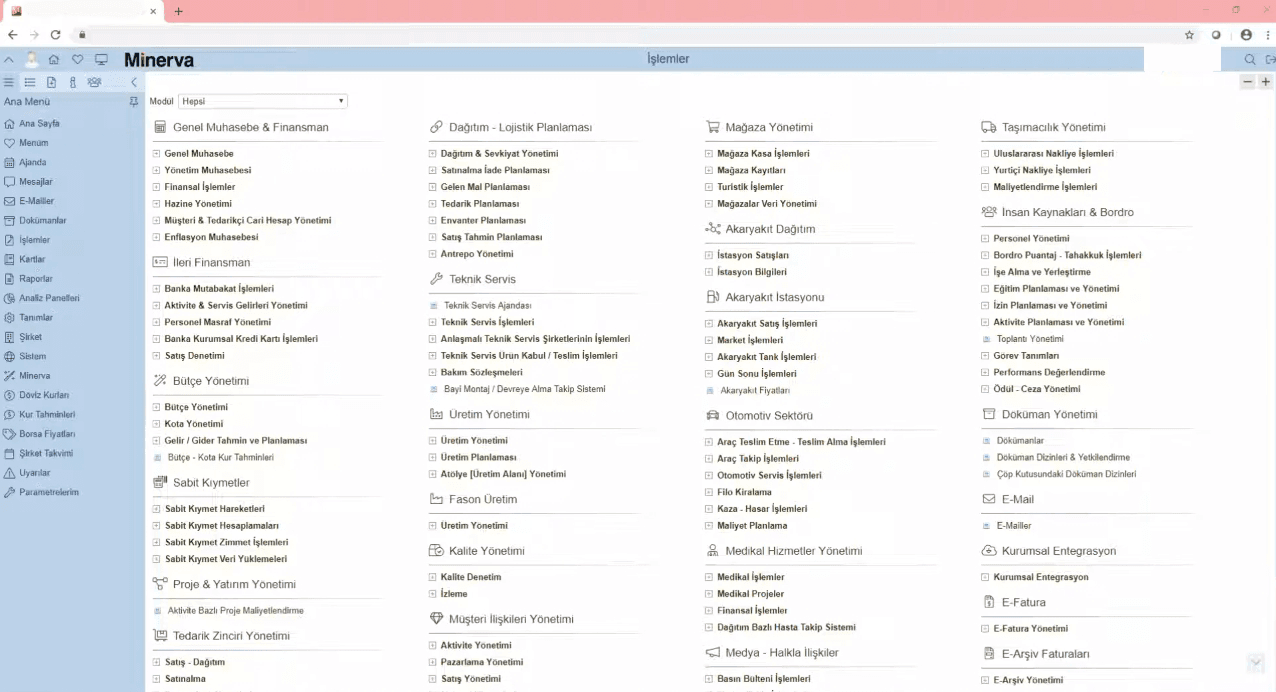
Task: Open the search magnifier icon
Action: click(1250, 60)
